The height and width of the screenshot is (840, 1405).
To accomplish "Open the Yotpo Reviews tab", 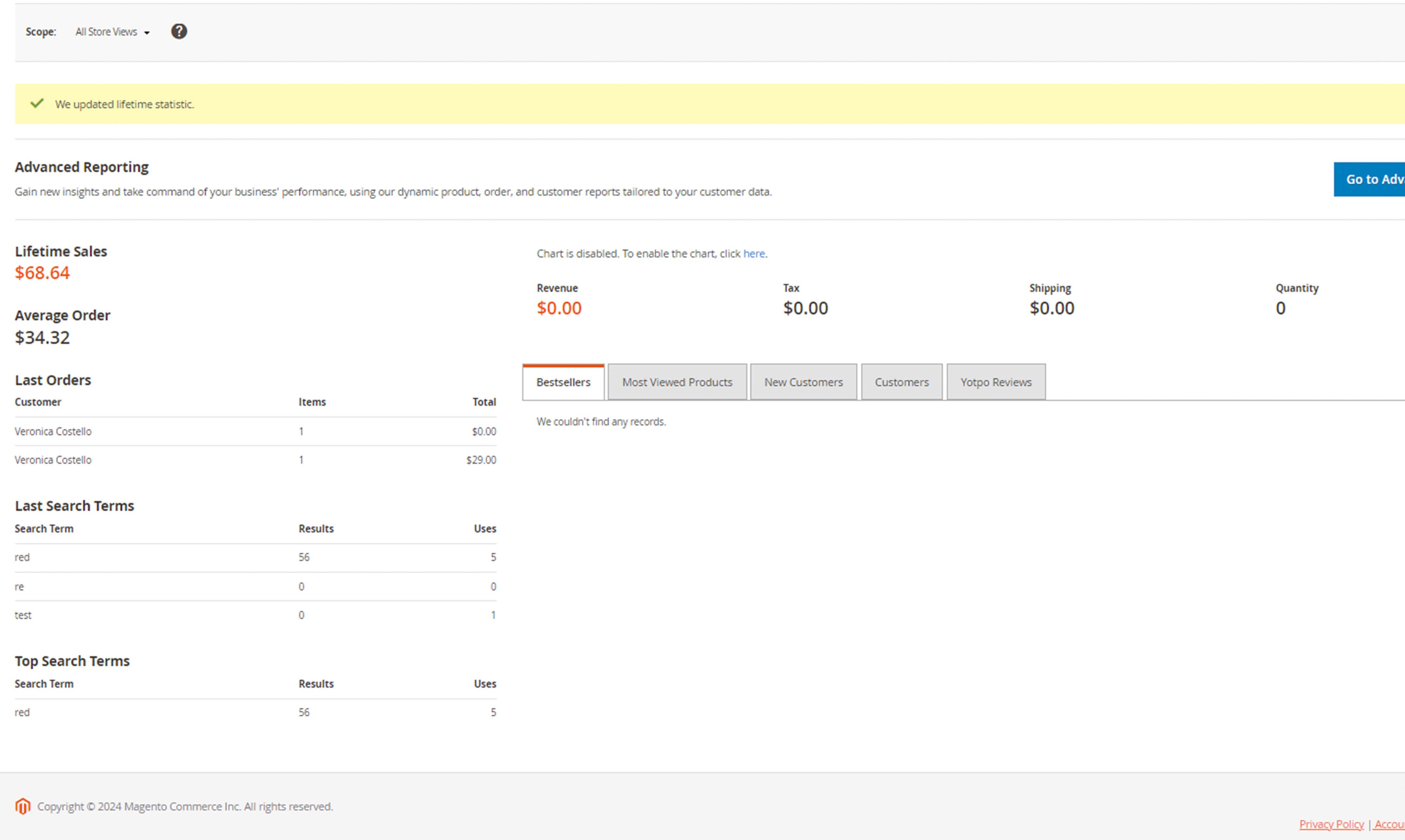I will pyautogui.click(x=995, y=382).
